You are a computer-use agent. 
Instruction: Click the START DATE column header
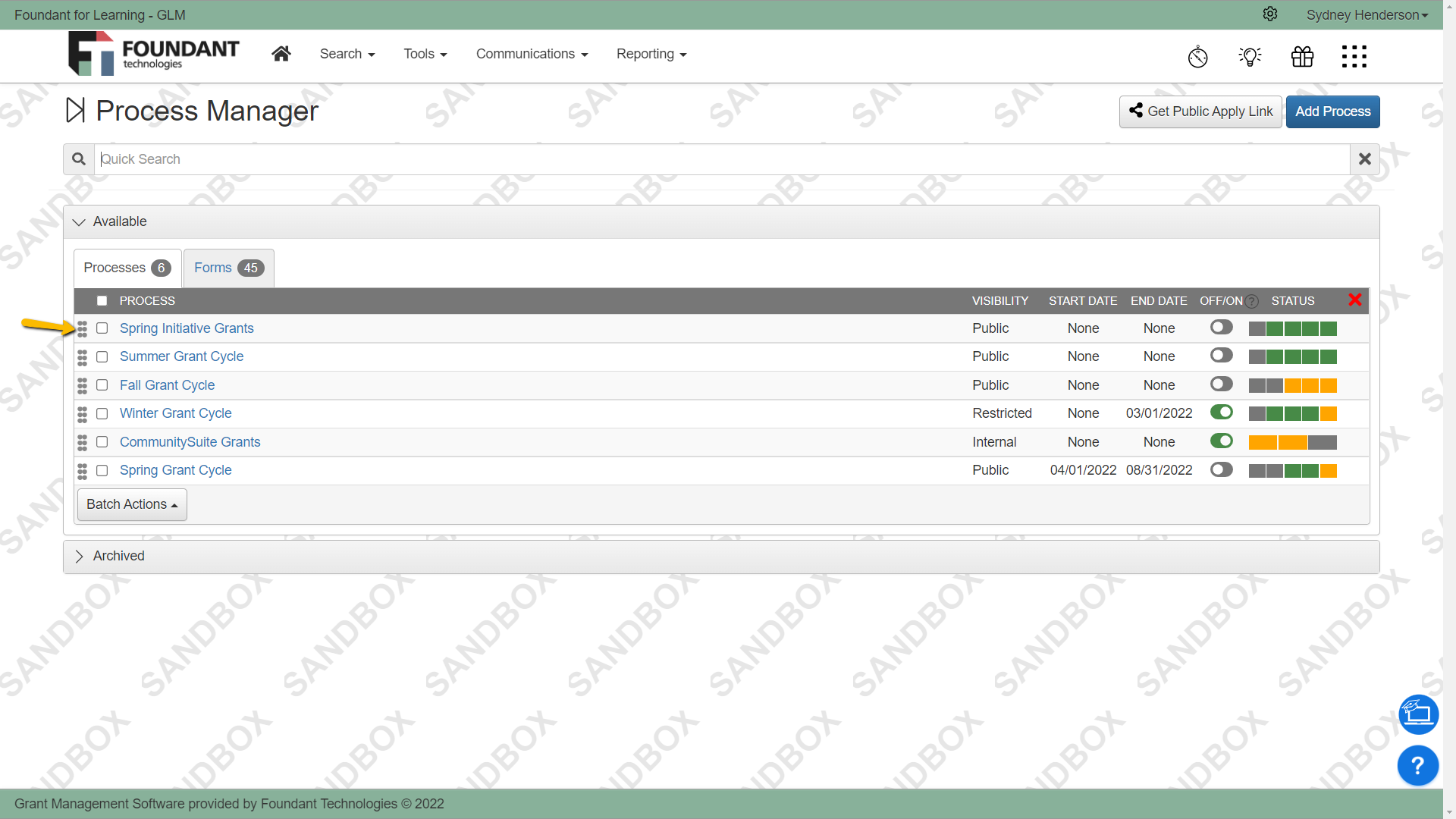1082,301
